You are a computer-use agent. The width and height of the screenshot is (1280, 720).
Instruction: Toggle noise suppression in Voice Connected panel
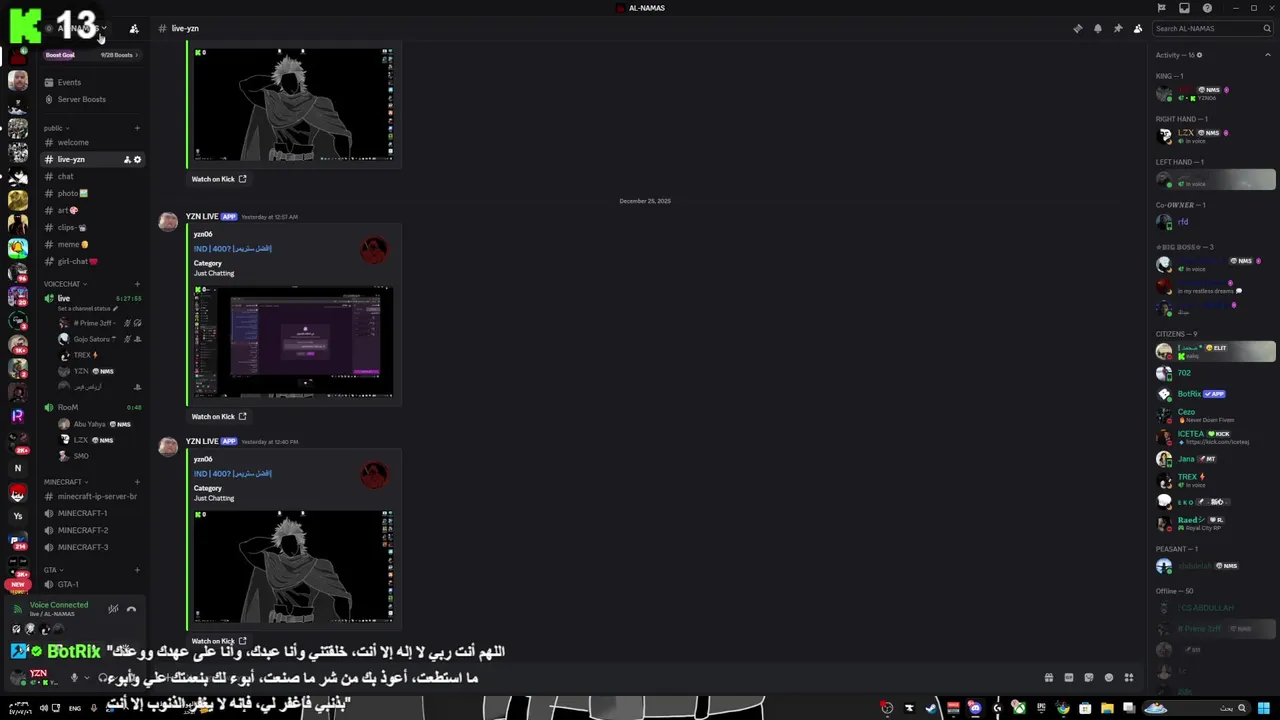pyautogui.click(x=113, y=608)
